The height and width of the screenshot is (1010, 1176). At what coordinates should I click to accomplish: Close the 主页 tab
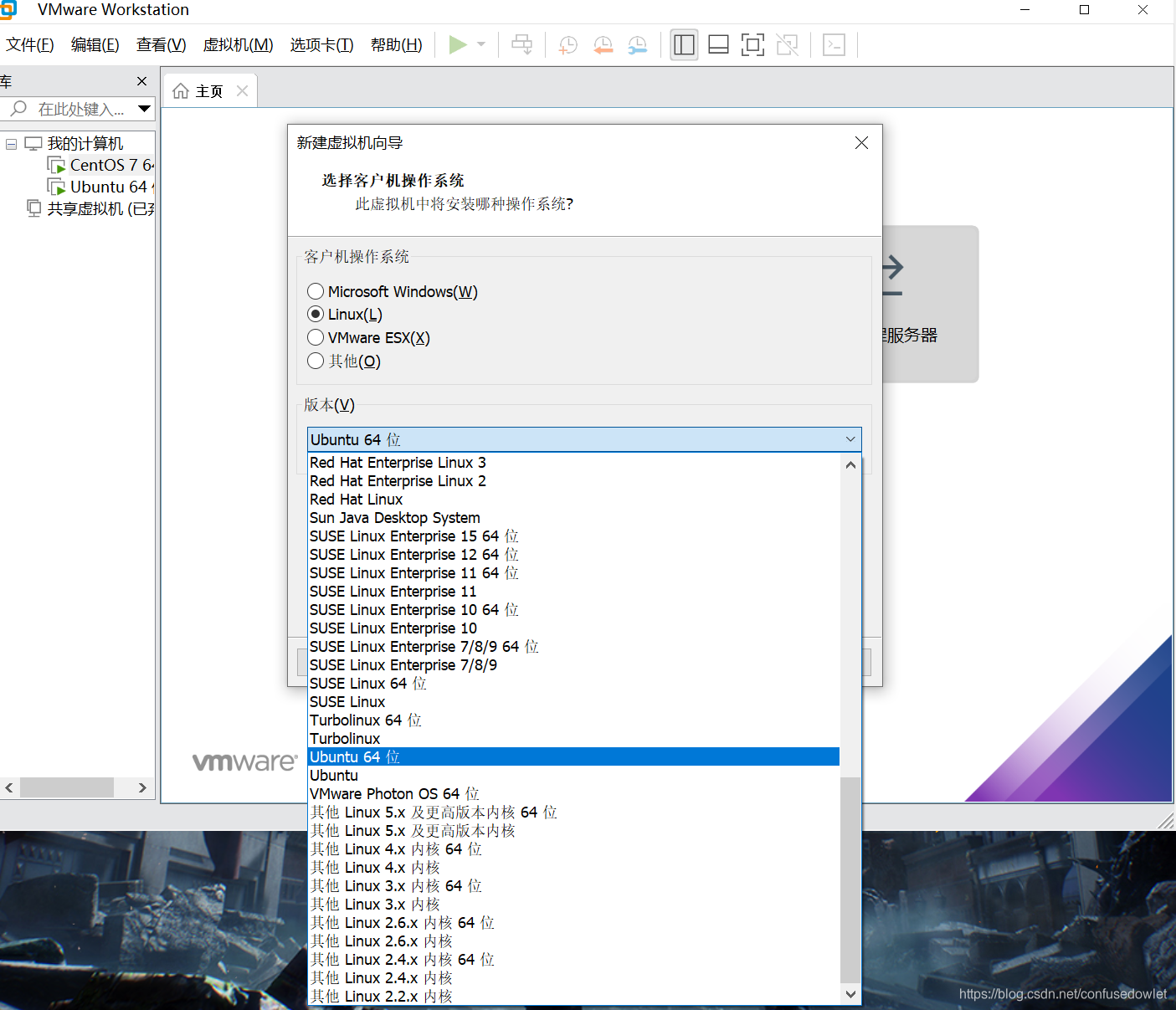243,90
